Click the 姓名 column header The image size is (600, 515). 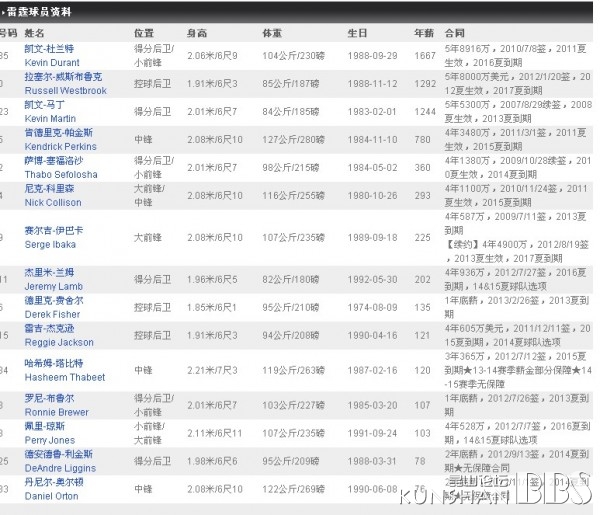(x=34, y=33)
